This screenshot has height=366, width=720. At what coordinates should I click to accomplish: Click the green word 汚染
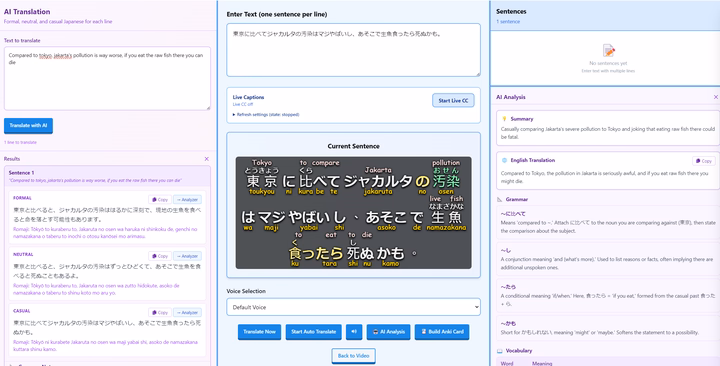pos(446,181)
